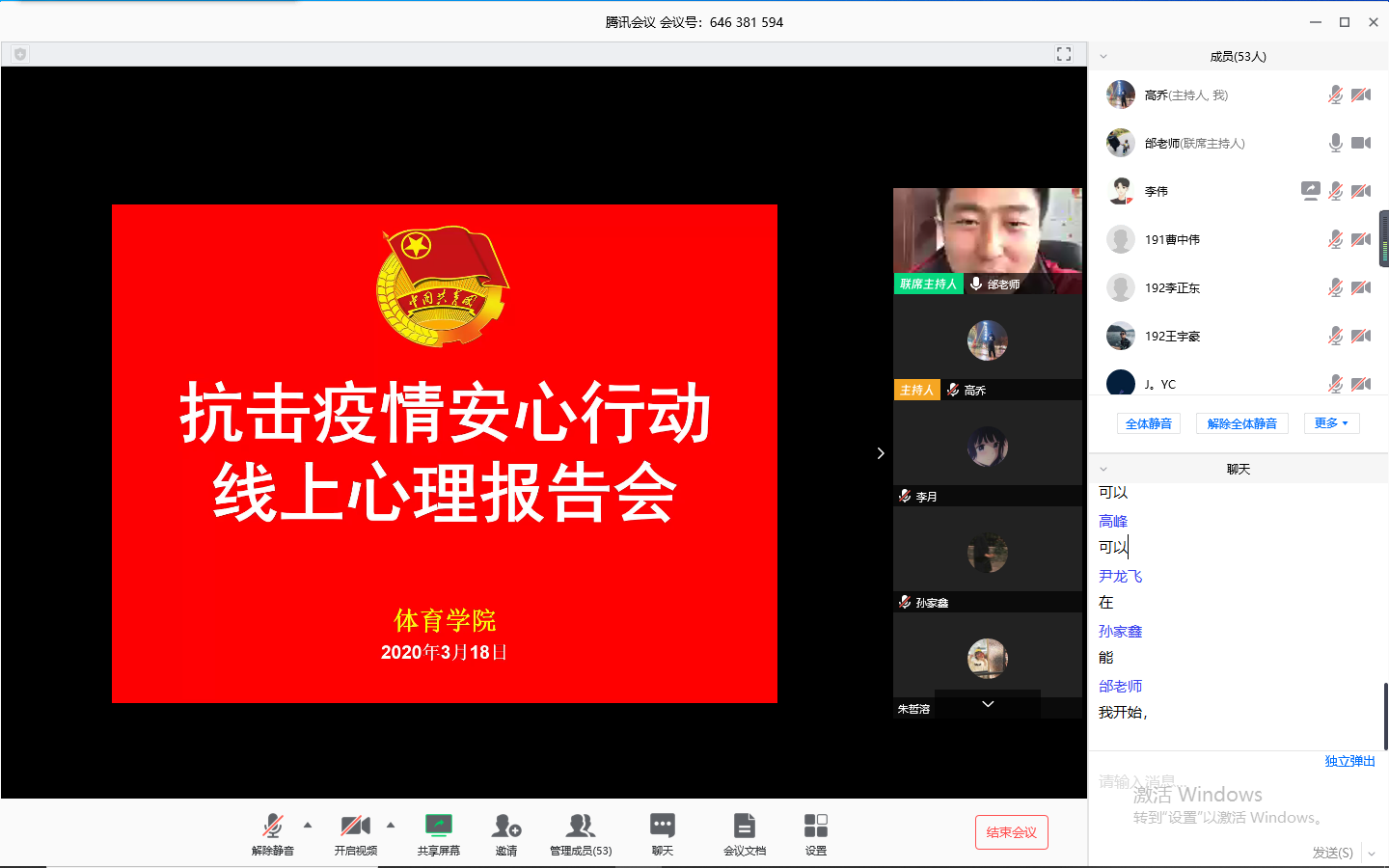This screenshot has height=868, width=1389.
Task: Open the 聊天 chat button in toolbar
Action: pyautogui.click(x=663, y=834)
